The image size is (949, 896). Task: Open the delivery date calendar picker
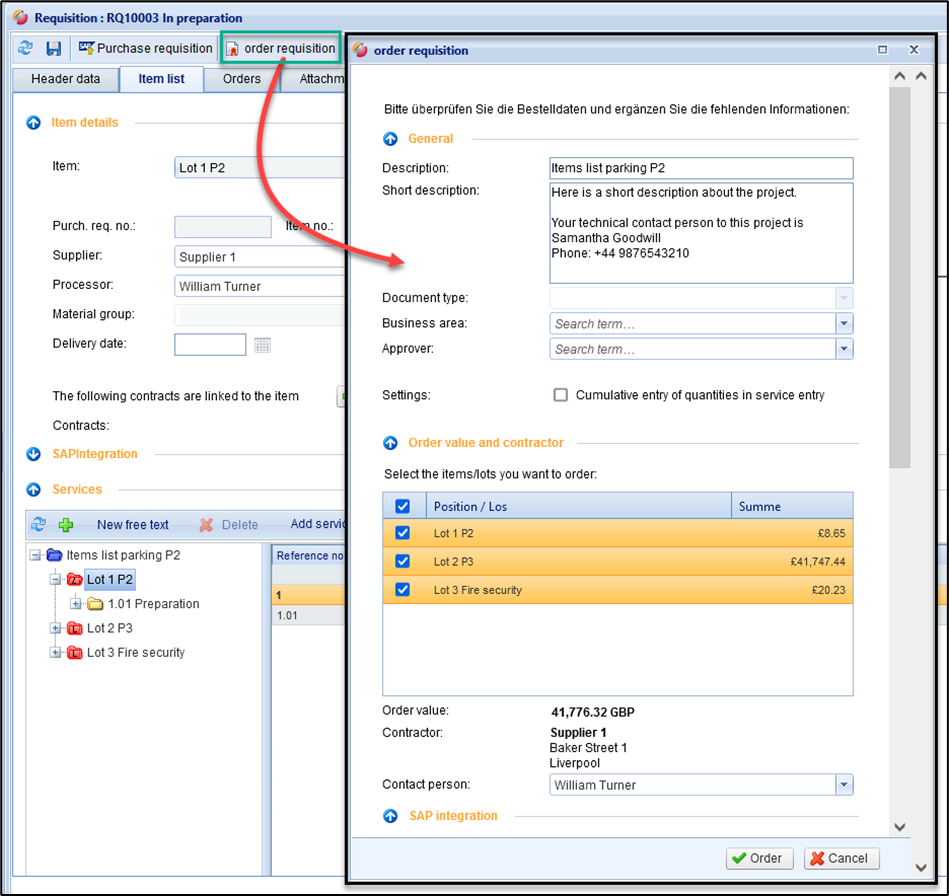[262, 345]
